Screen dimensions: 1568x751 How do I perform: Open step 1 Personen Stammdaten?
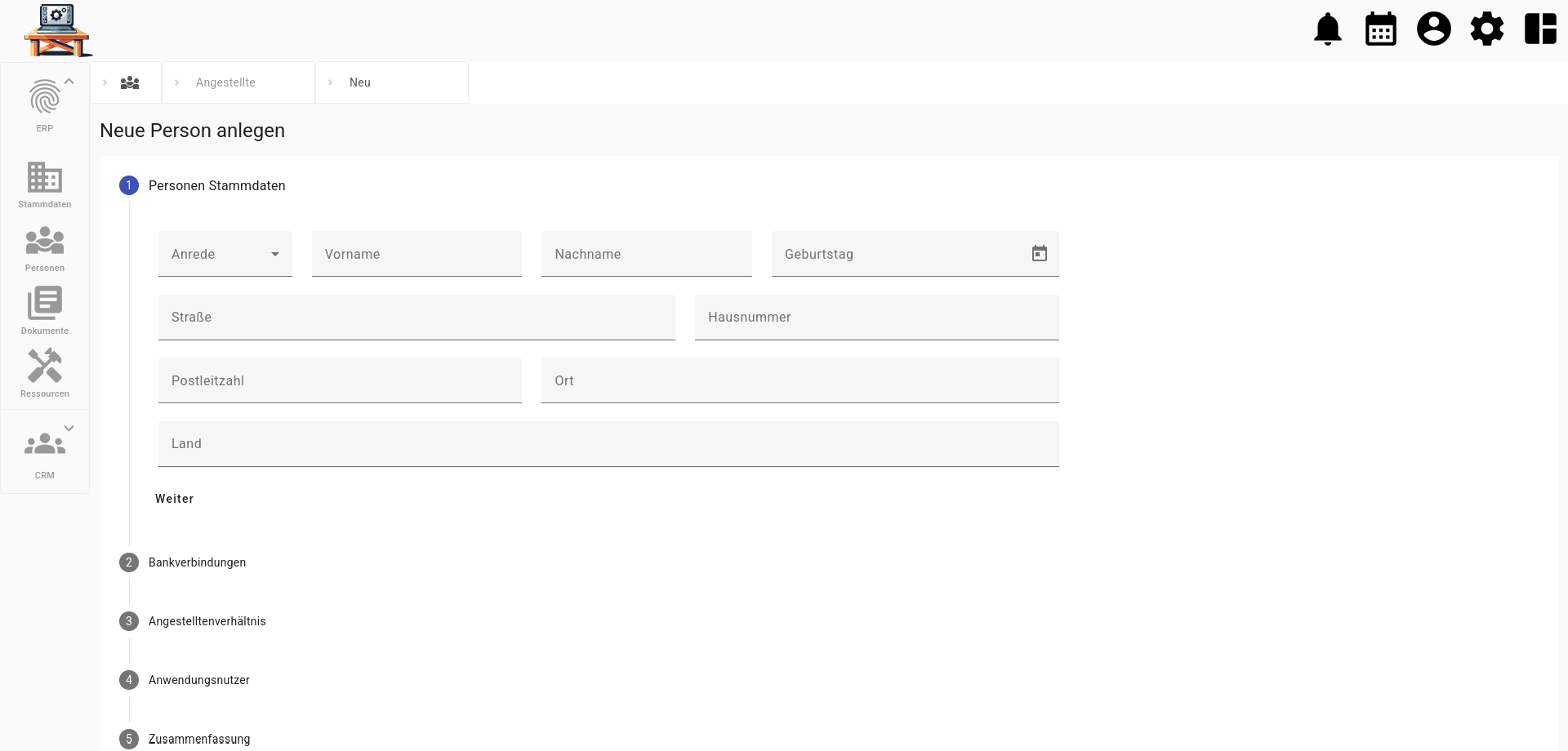pyautogui.click(x=203, y=185)
